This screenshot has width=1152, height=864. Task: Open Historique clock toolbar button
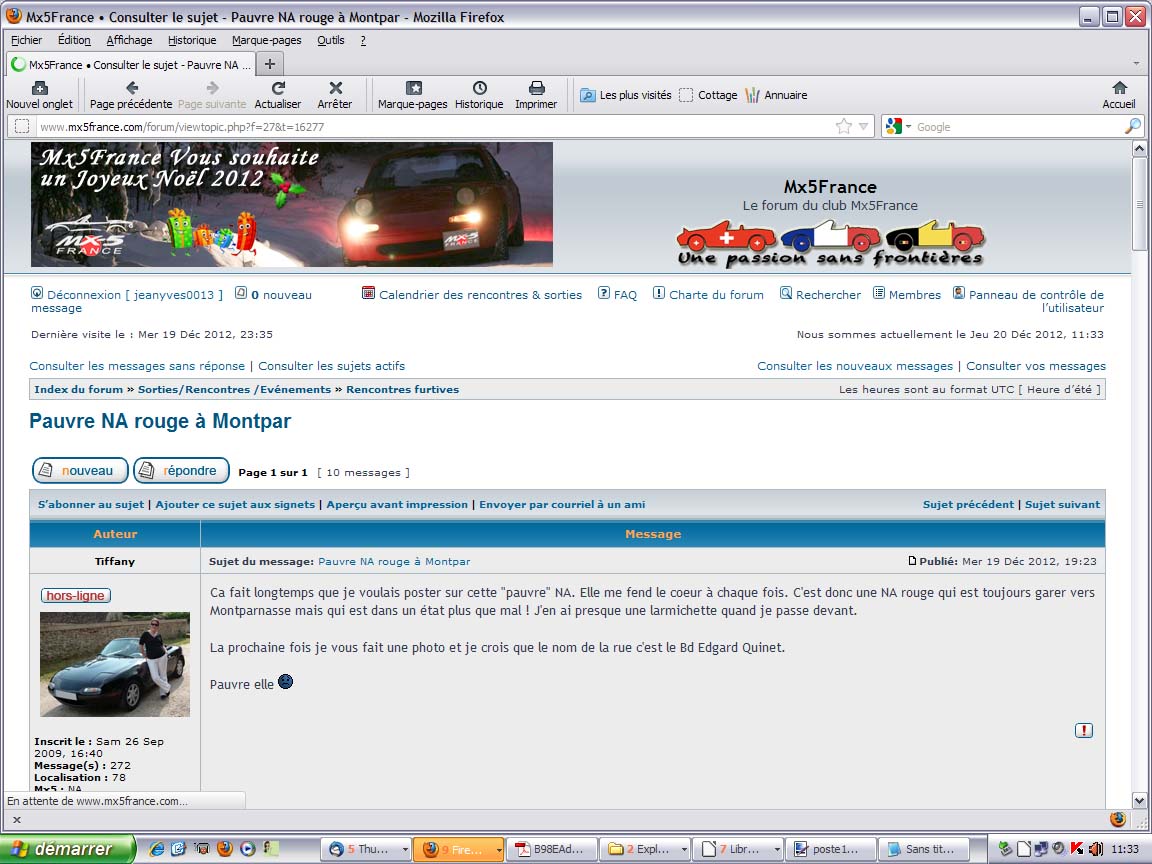tap(479, 96)
